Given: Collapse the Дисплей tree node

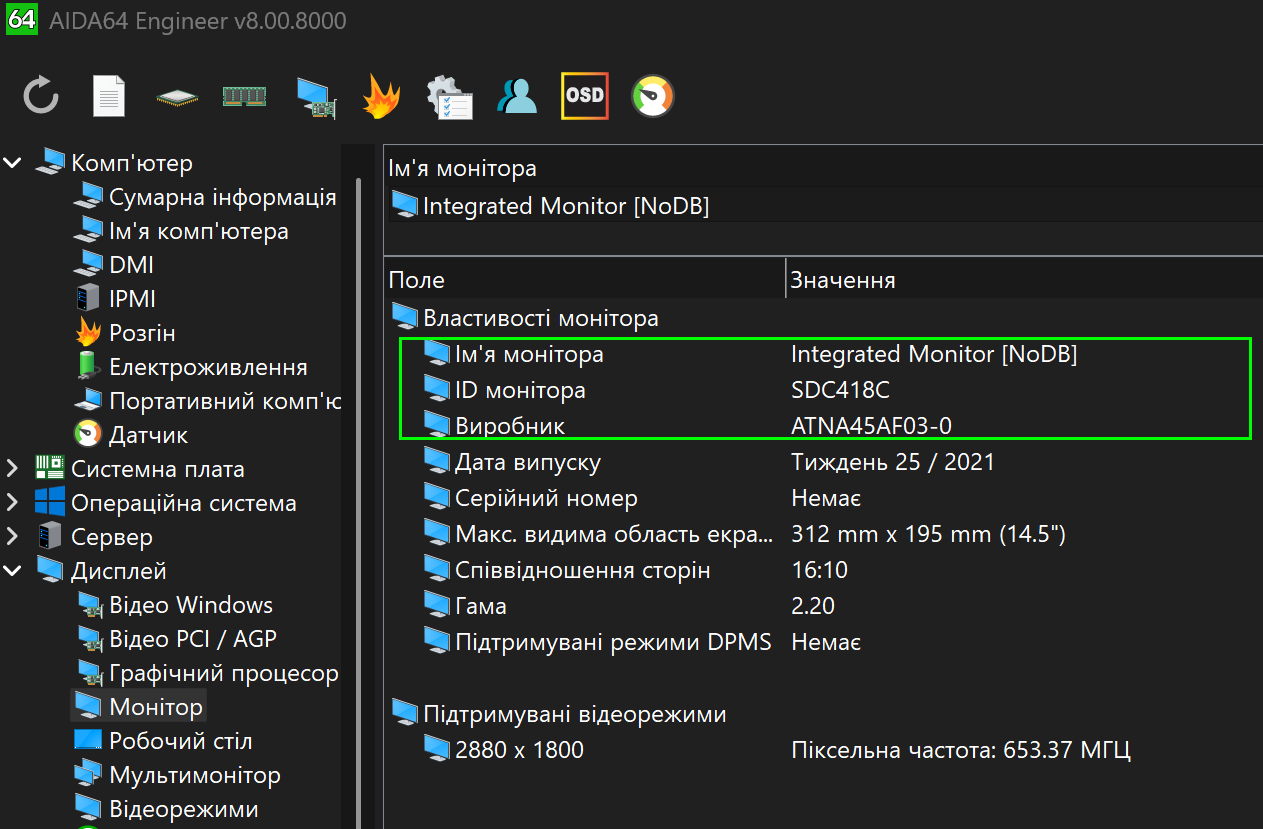Looking at the screenshot, I should pyautogui.click(x=13, y=571).
